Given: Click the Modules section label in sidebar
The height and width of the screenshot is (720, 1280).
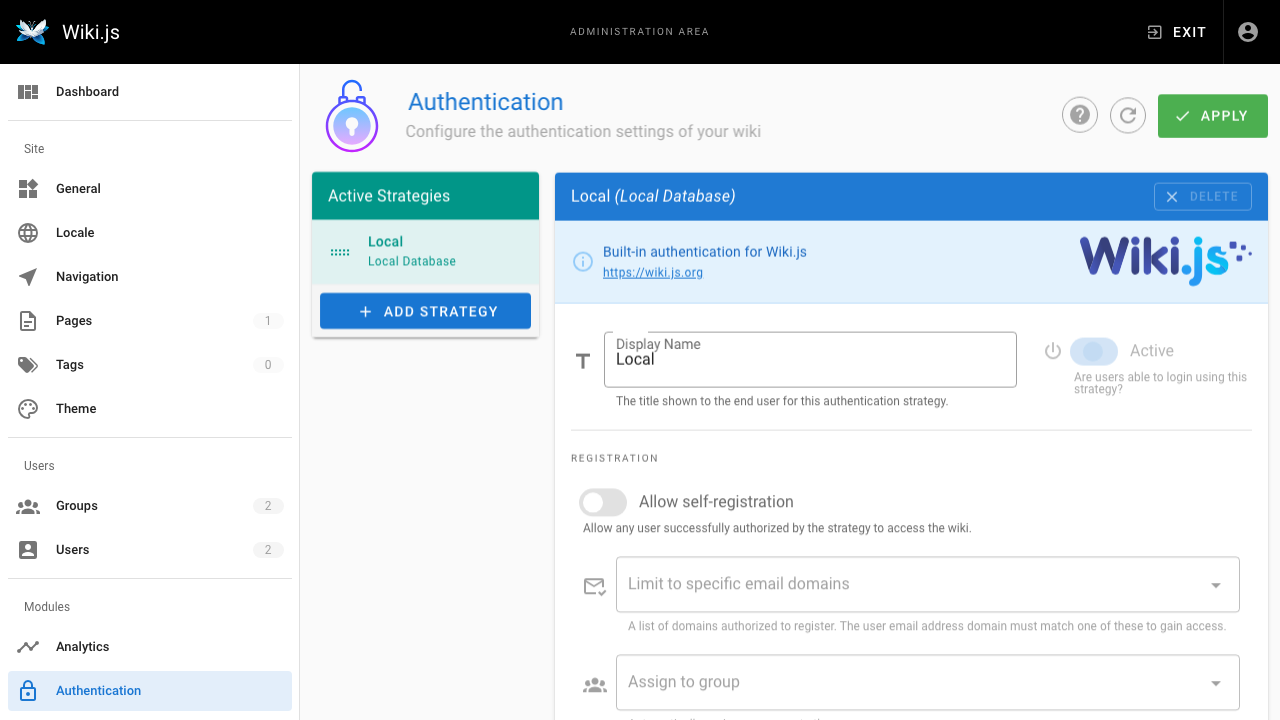Looking at the screenshot, I should point(47,607).
